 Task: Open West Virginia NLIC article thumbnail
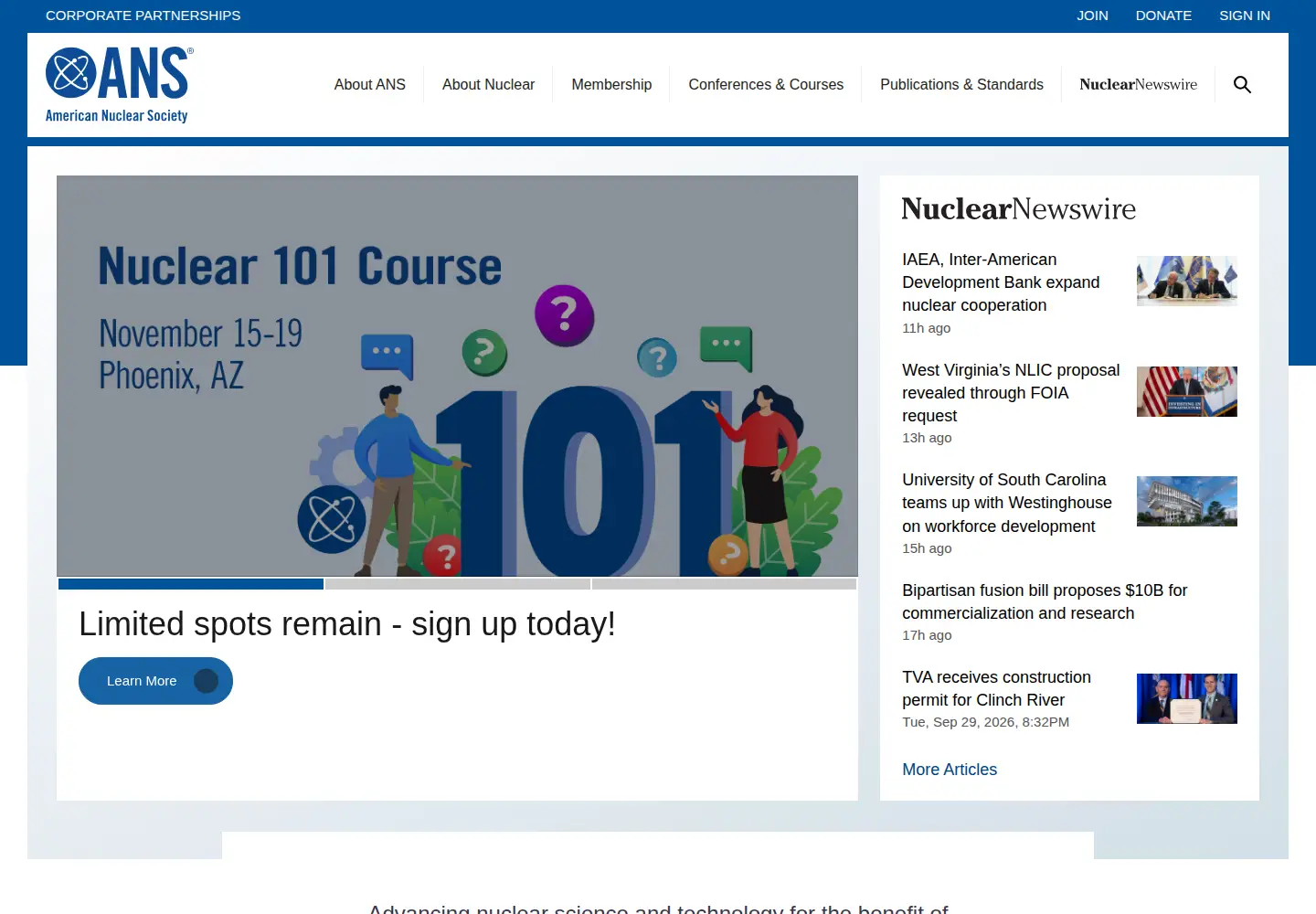coord(1186,391)
